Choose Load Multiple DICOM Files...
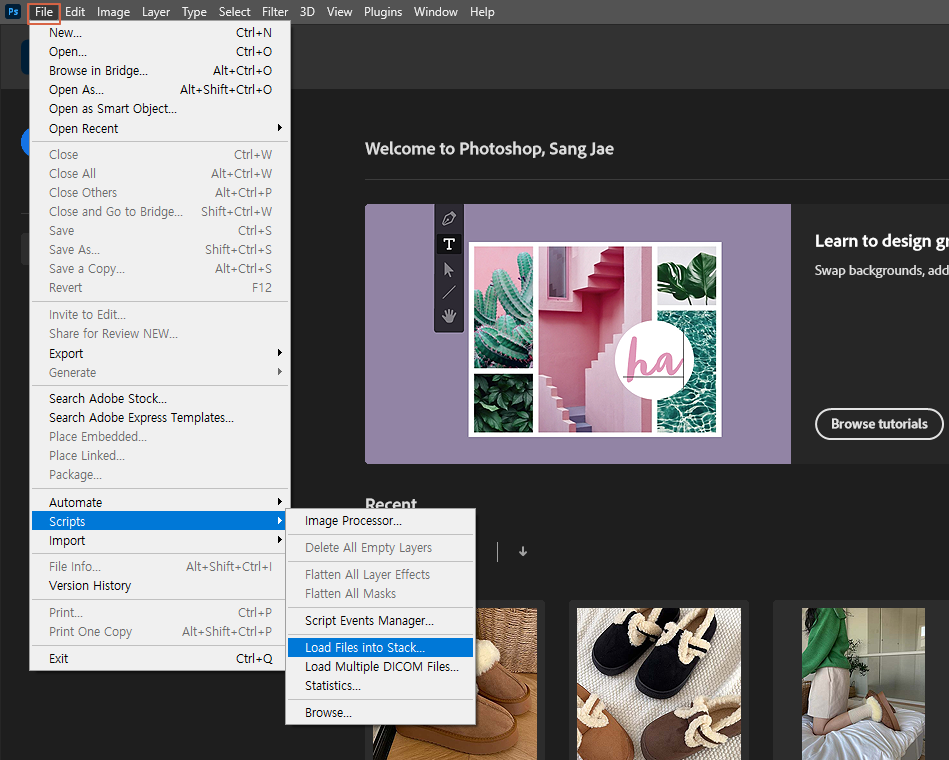 380,667
